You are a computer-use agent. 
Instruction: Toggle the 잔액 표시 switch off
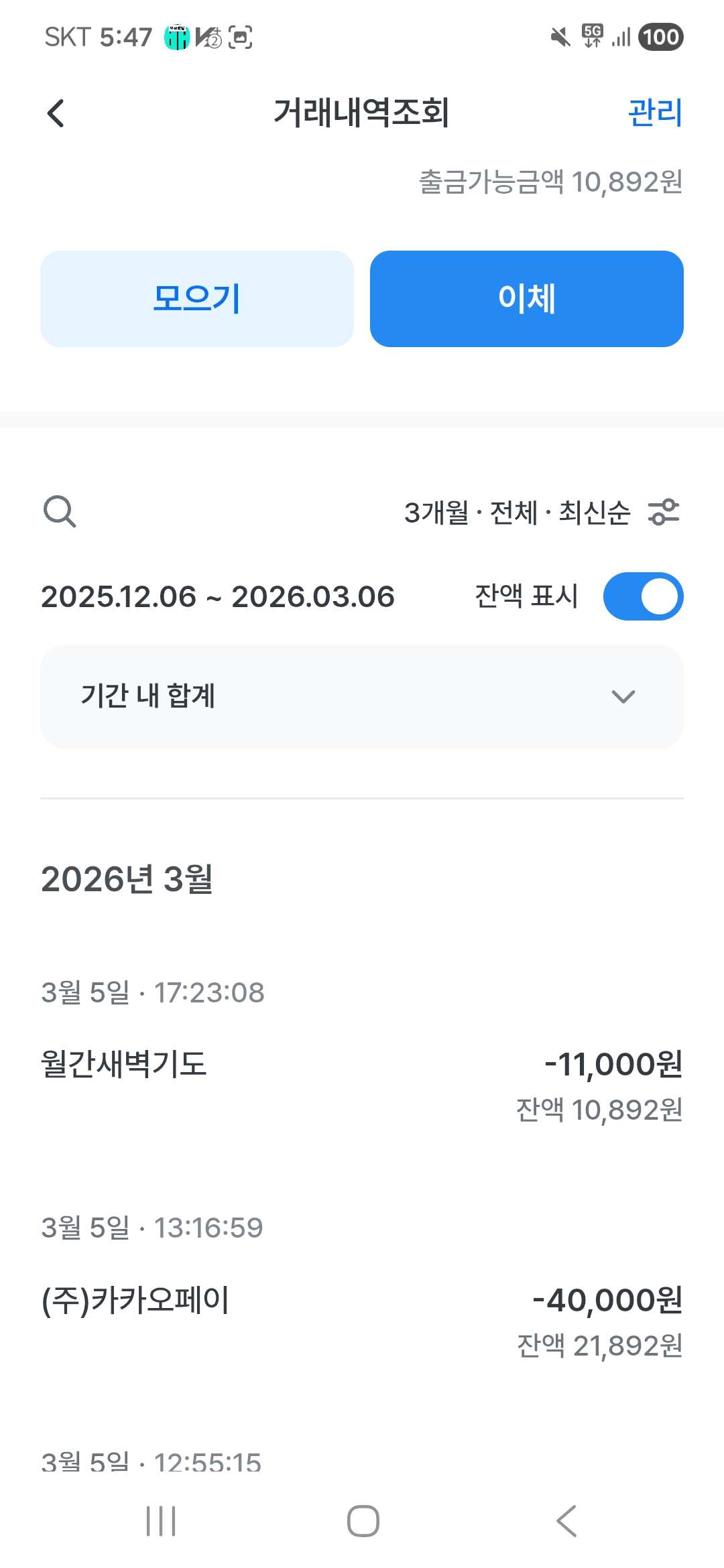(643, 596)
